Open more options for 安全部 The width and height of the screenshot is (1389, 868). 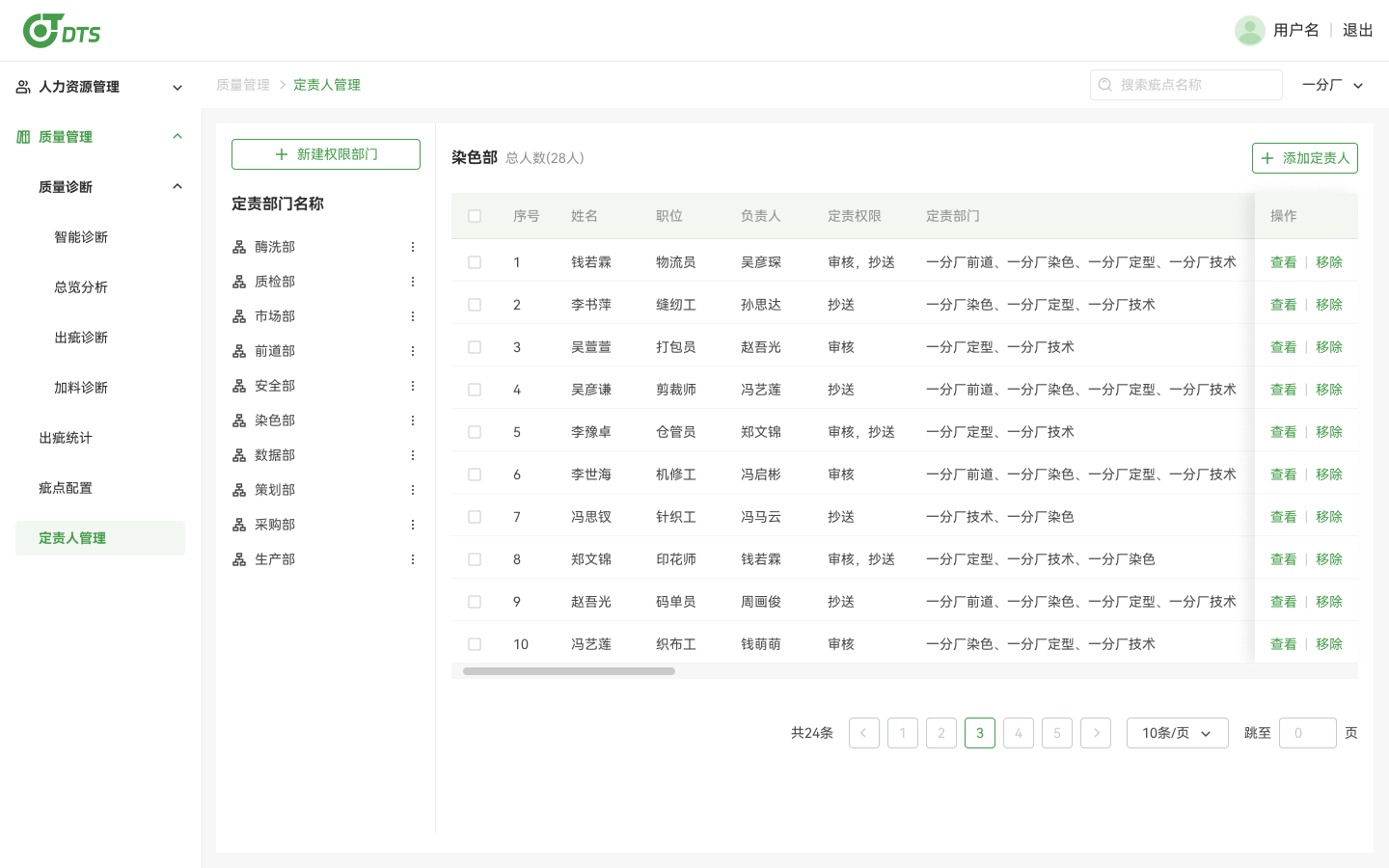click(413, 386)
